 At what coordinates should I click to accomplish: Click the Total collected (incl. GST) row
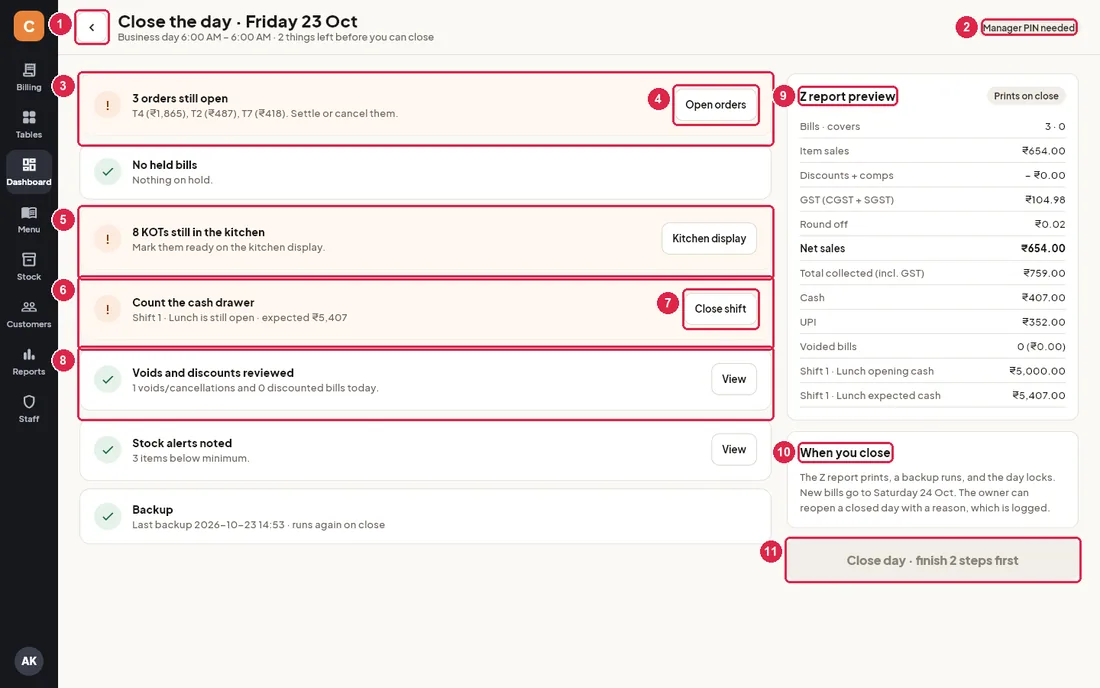[932, 273]
